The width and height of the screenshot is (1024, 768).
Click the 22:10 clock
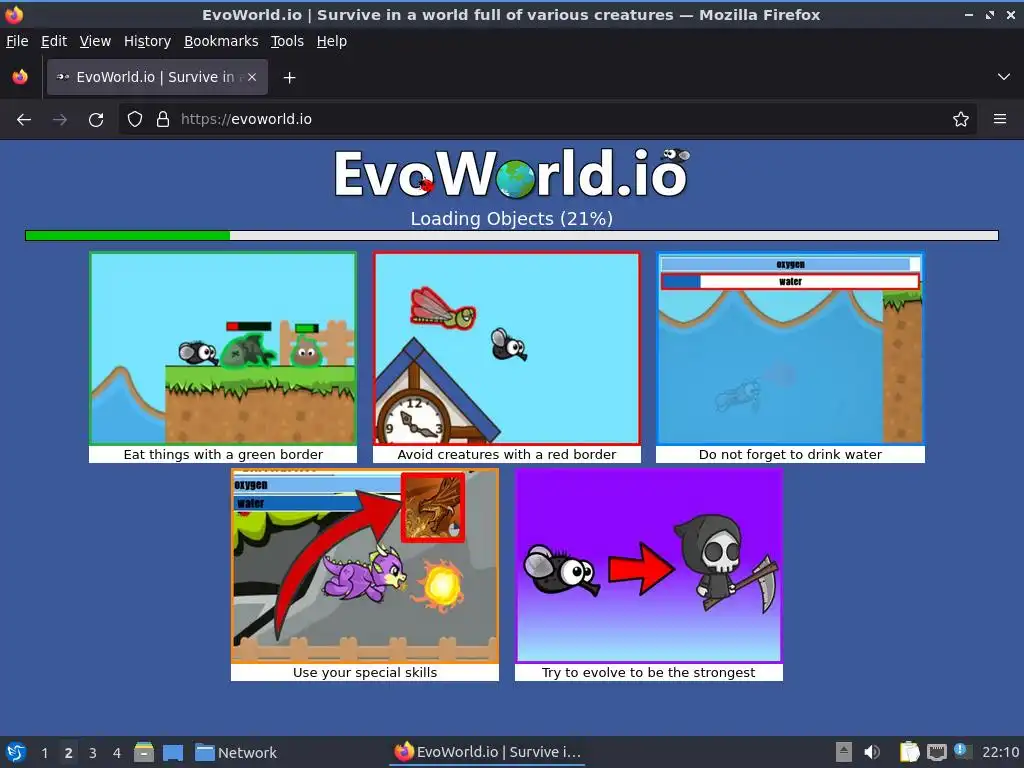click(x=1000, y=753)
